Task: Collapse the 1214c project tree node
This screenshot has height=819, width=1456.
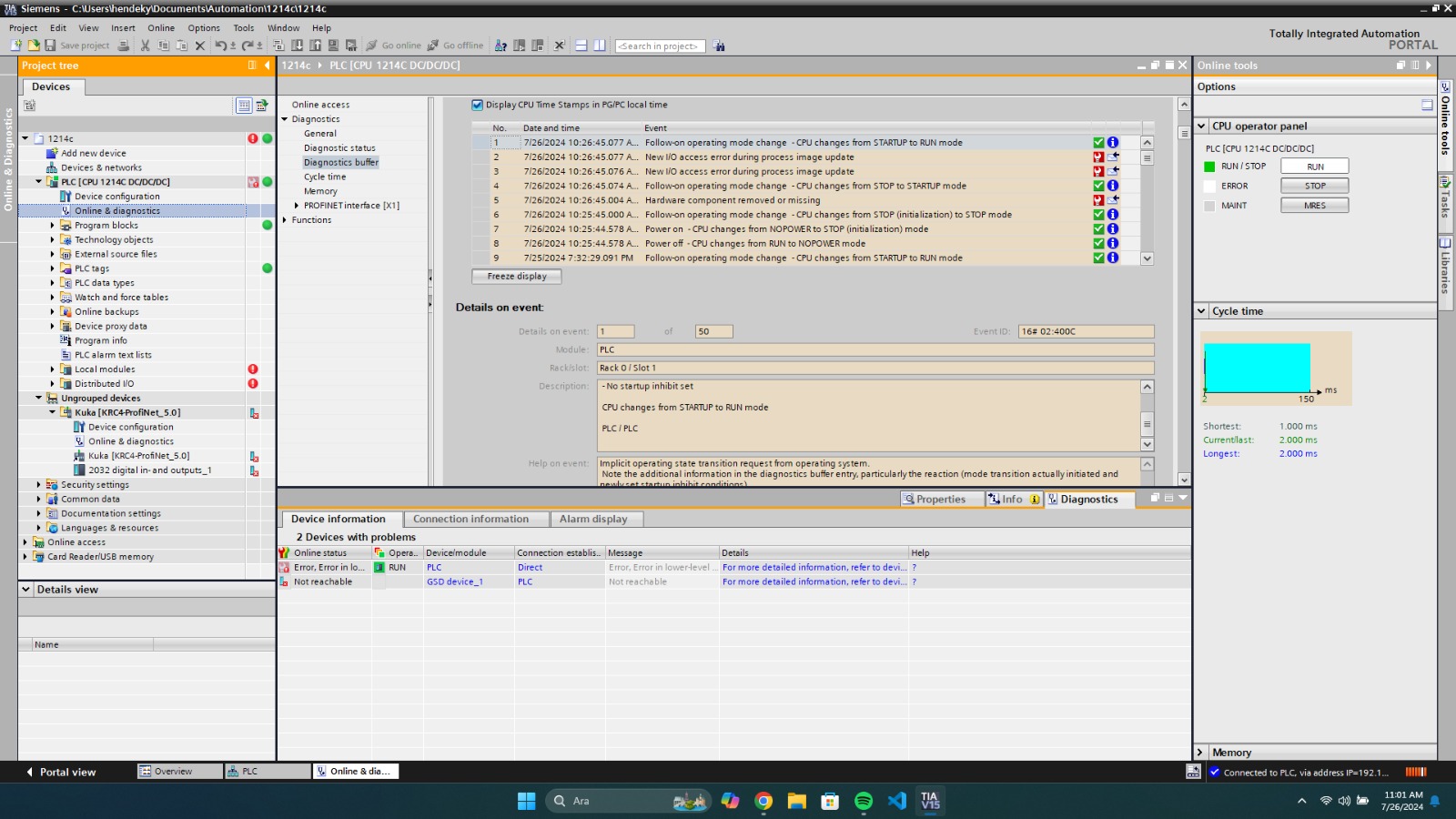Action: coord(25,138)
